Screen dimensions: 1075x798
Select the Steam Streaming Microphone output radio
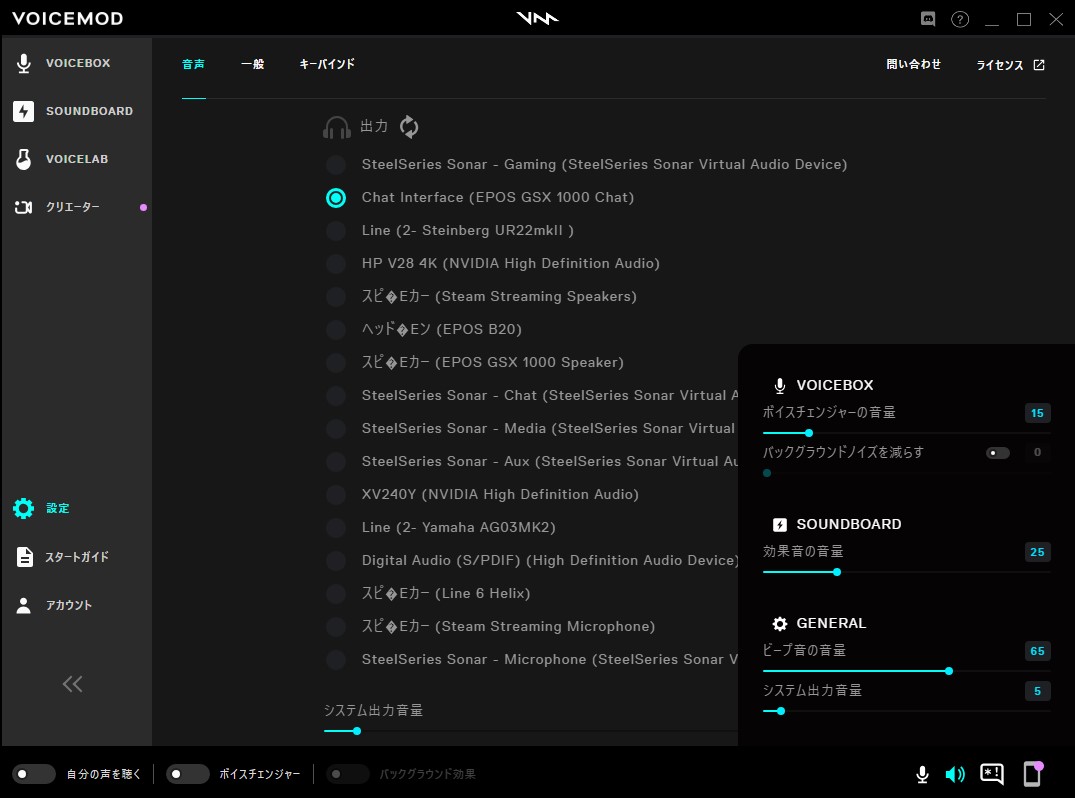click(x=336, y=626)
